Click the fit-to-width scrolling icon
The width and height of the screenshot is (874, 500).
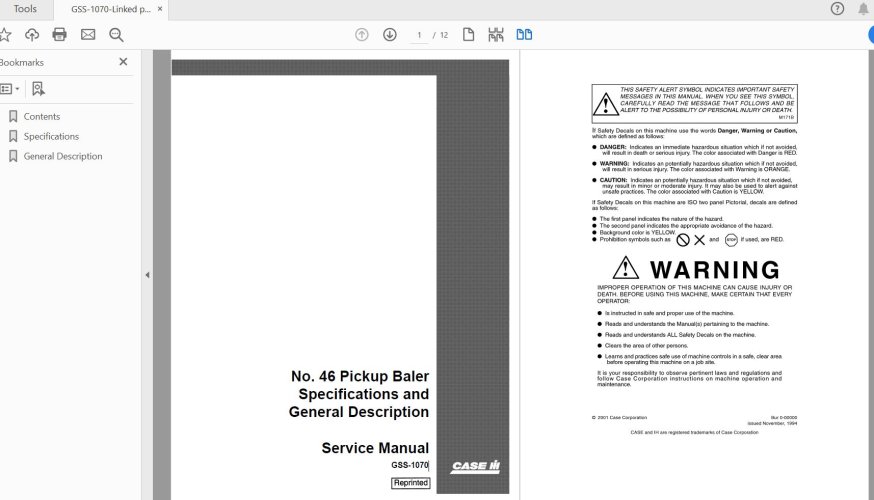tap(496, 35)
